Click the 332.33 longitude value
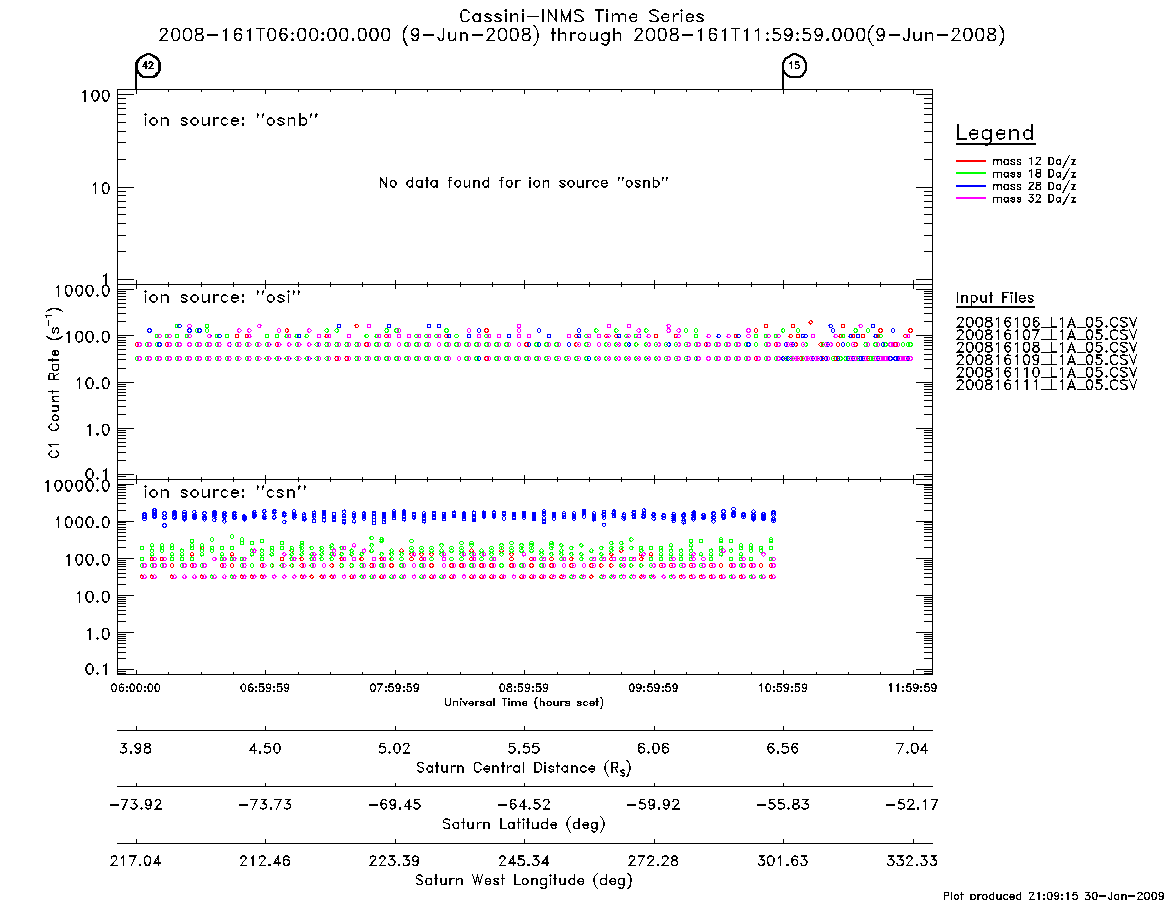This screenshot has height=900, width=1165. [x=912, y=861]
